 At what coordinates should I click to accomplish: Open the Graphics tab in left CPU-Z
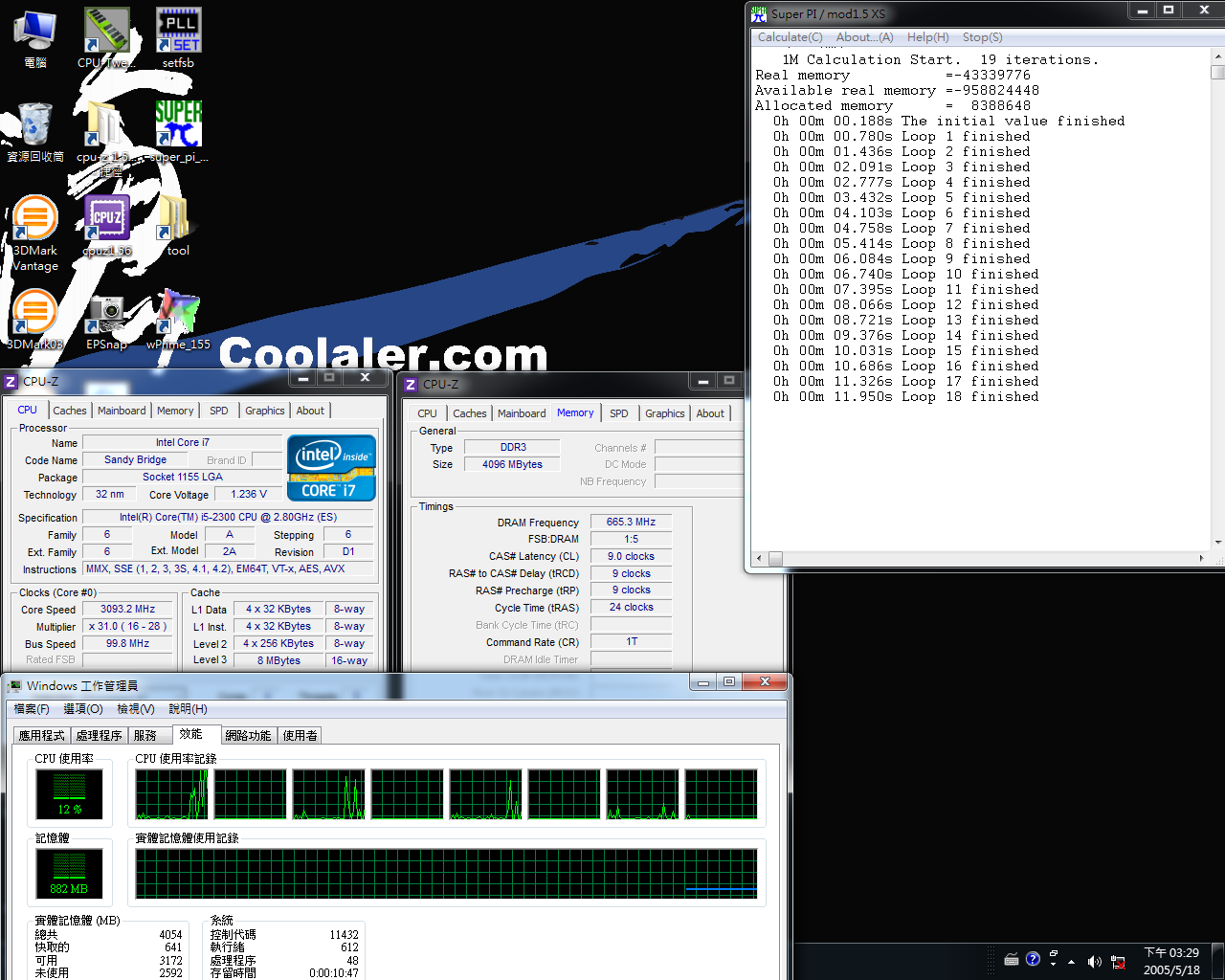264,411
